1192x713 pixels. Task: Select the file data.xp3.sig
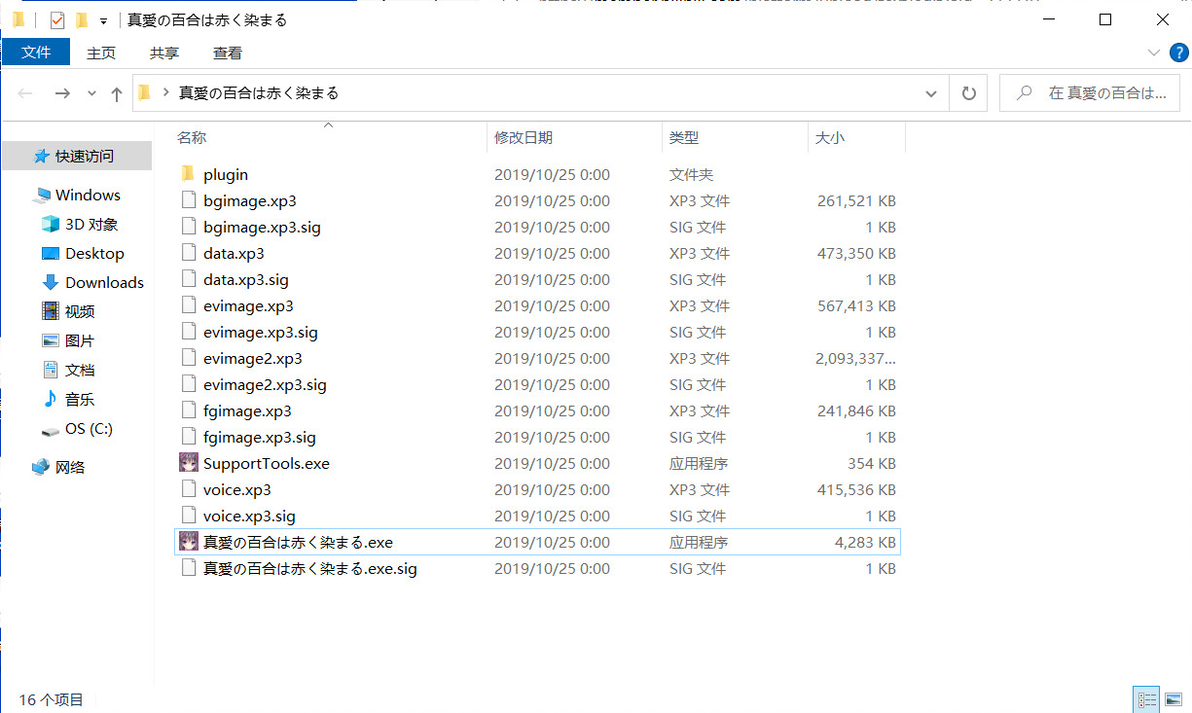coord(246,279)
